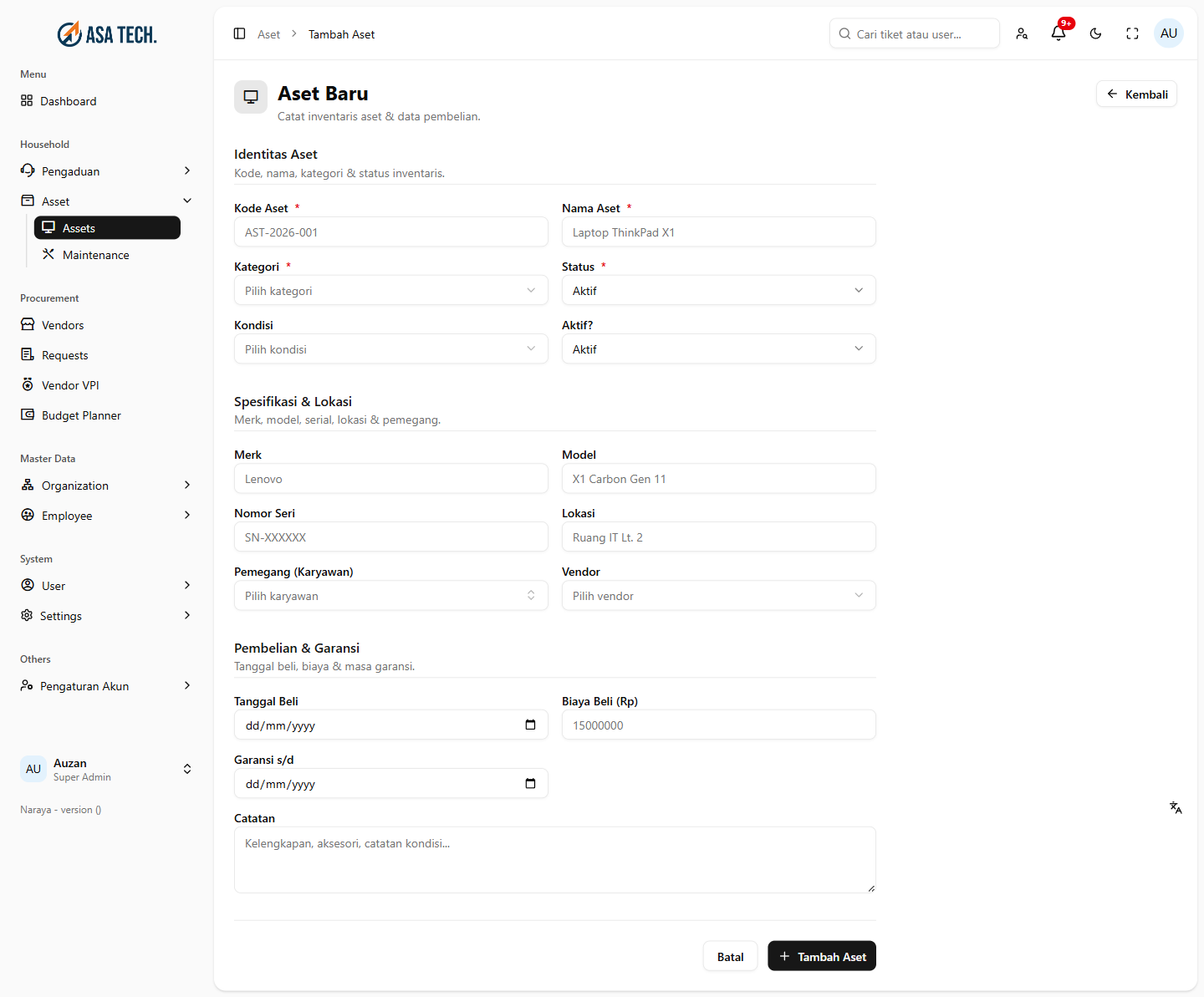Expand Employee menu

[107, 516]
